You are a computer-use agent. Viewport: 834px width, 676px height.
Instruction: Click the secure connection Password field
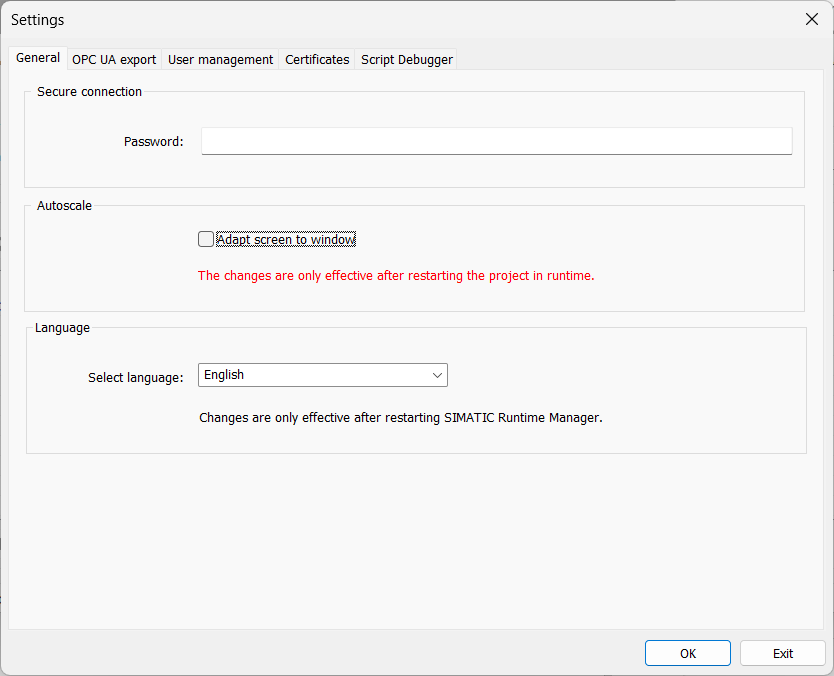(496, 141)
